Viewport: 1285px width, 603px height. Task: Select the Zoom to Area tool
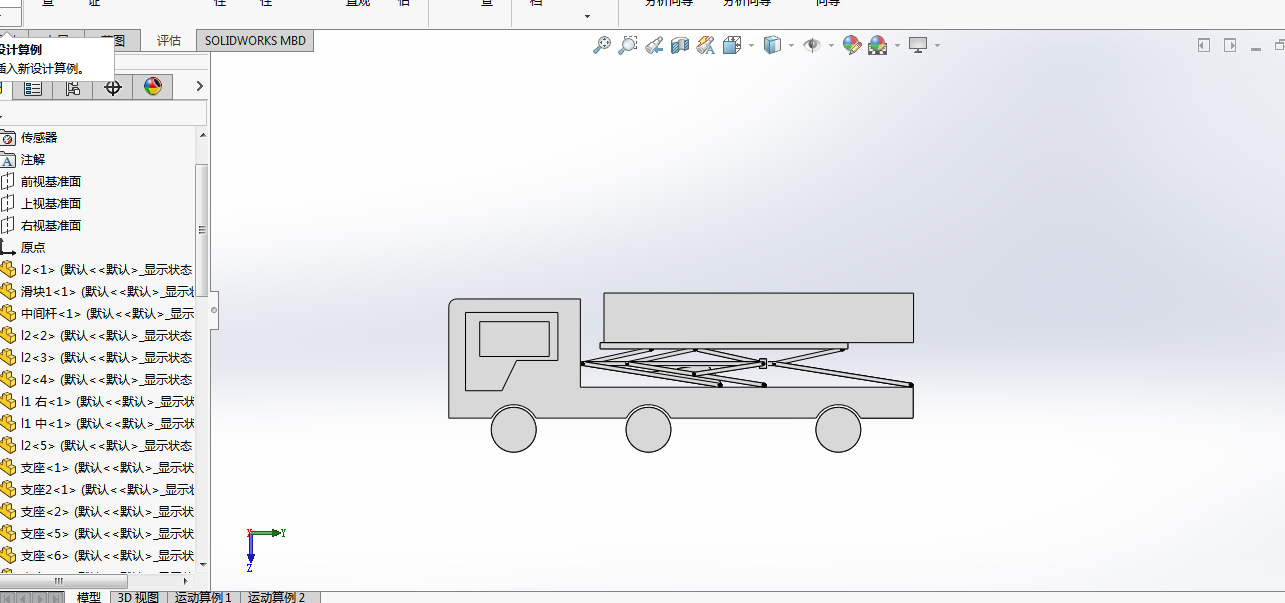coord(628,45)
